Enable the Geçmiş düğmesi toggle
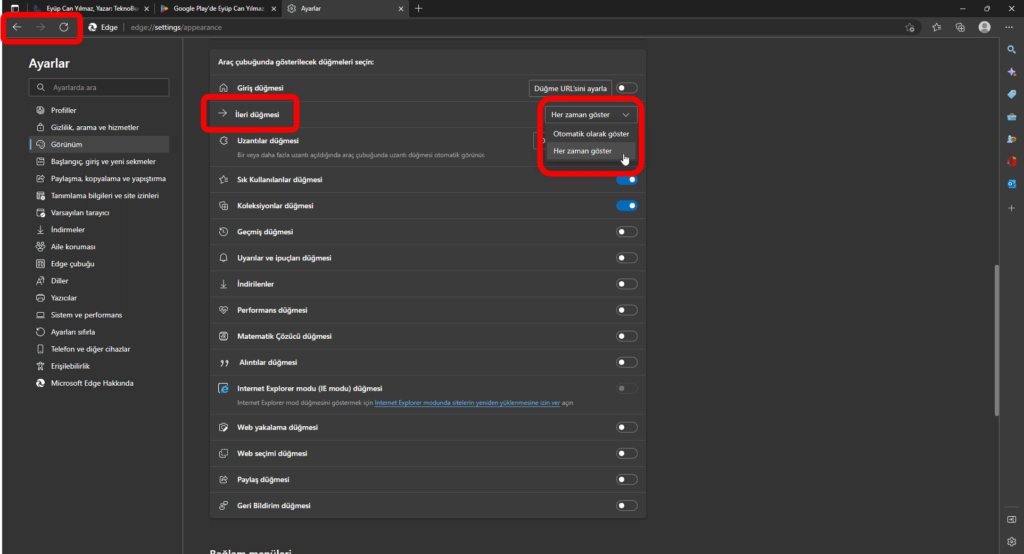Screen dimensions: 1024x554 [627, 232]
